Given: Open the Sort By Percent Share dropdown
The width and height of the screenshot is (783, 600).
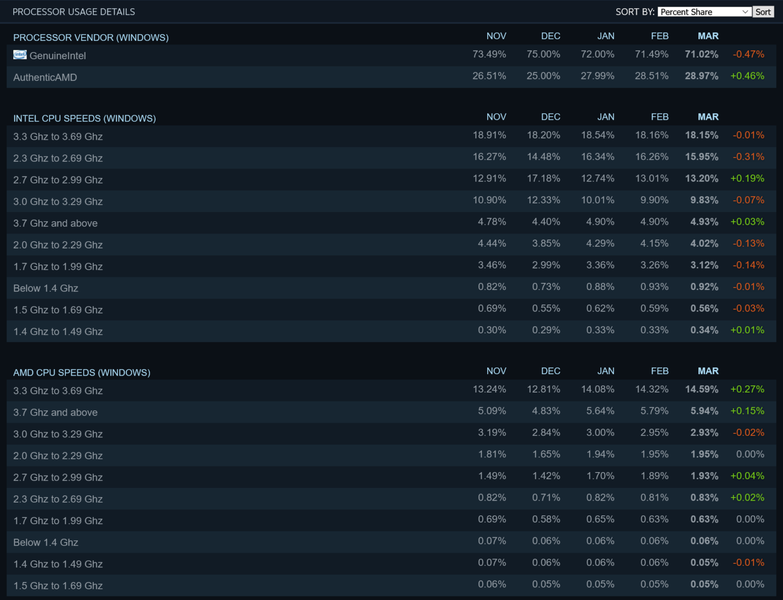Looking at the screenshot, I should [x=704, y=12].
